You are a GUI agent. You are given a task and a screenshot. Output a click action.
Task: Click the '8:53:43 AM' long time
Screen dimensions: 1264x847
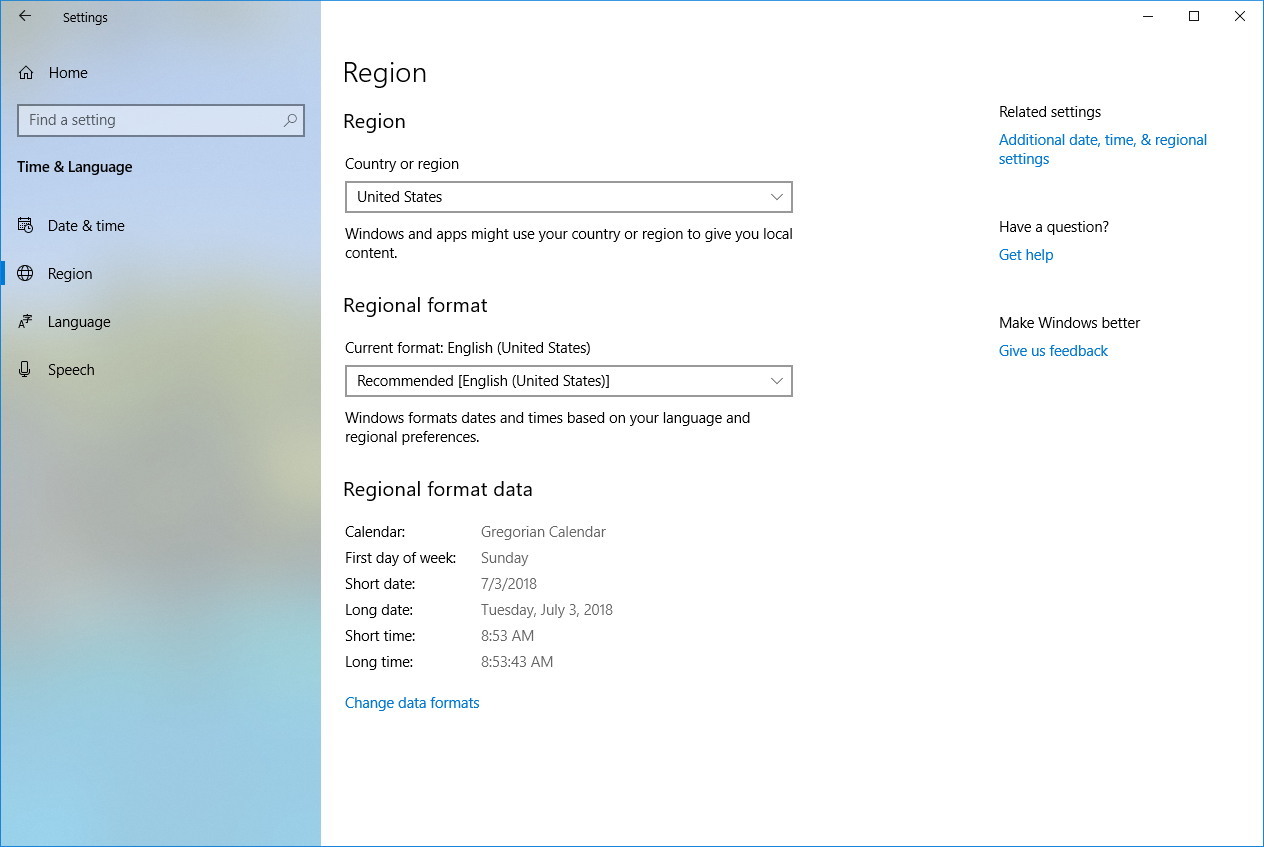pos(517,662)
